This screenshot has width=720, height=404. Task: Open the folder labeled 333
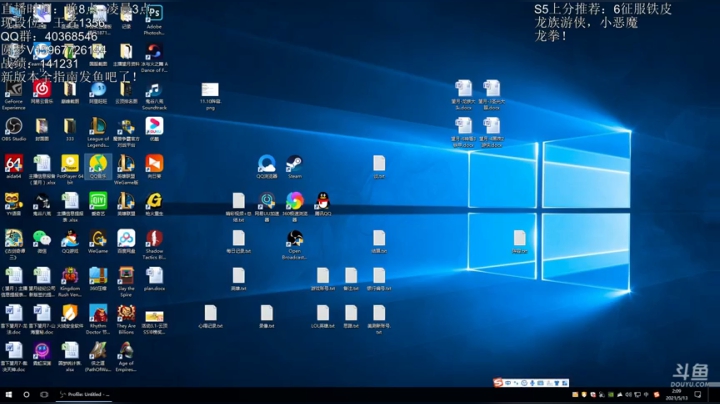click(70, 130)
